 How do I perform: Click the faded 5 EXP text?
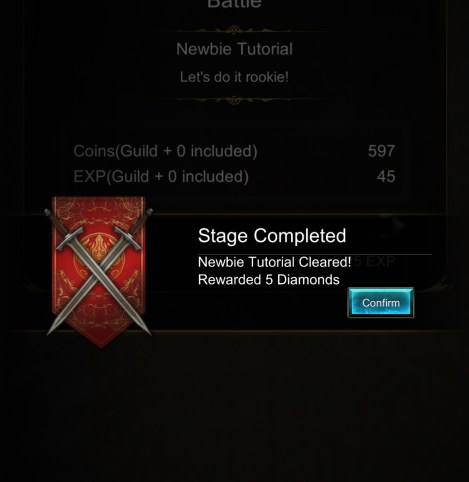tap(374, 262)
